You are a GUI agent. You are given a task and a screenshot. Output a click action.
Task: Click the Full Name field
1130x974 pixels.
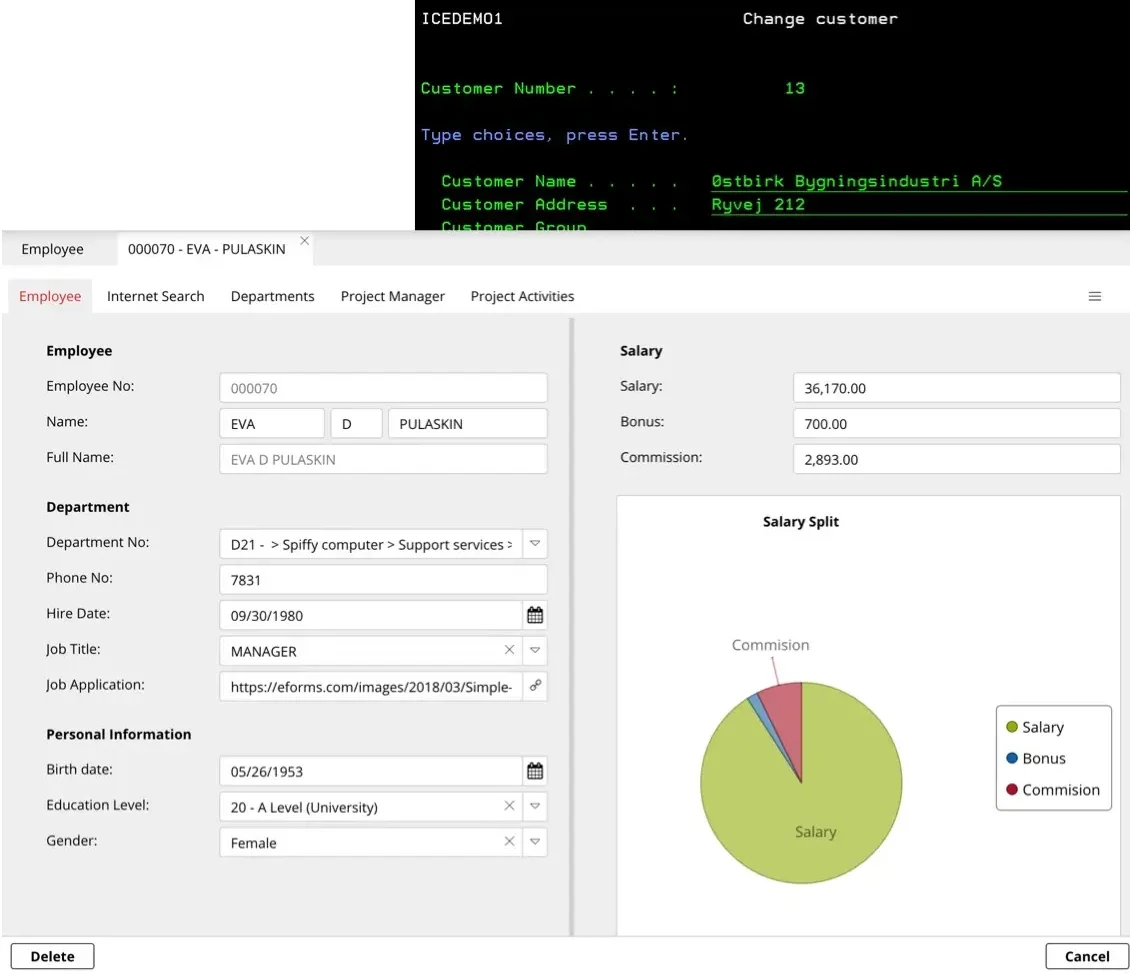[x=383, y=459]
